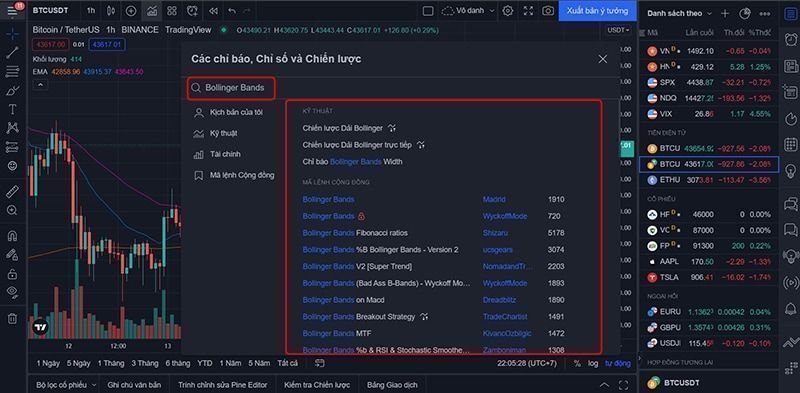Open the indicators button in top toolbar
The image size is (800, 393).
point(152,11)
